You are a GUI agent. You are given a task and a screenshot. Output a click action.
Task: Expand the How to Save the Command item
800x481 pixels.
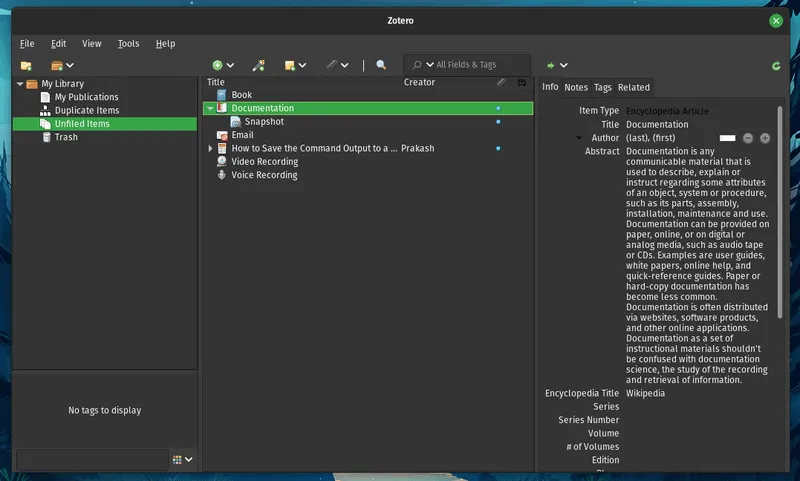tap(210, 148)
